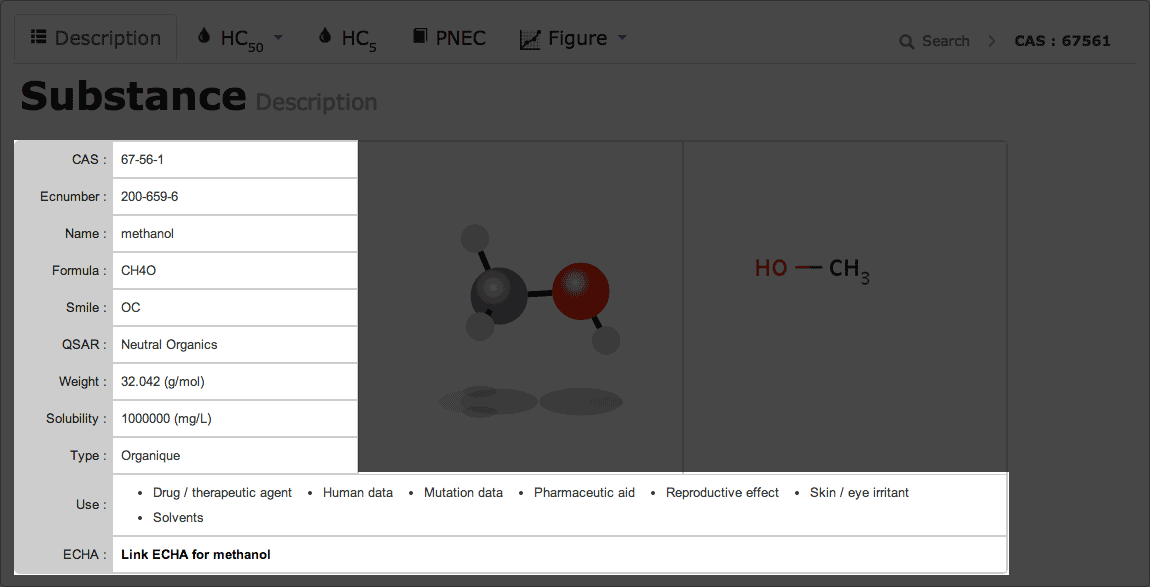Click the Search text link
The image size is (1150, 587).
945,41
